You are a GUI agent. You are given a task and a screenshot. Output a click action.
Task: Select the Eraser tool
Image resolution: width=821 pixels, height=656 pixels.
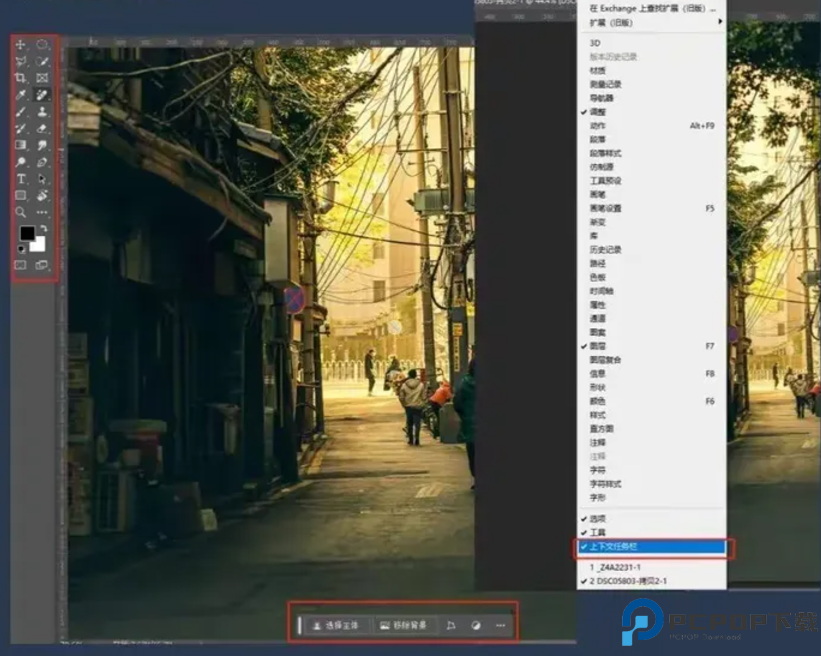click(x=42, y=128)
